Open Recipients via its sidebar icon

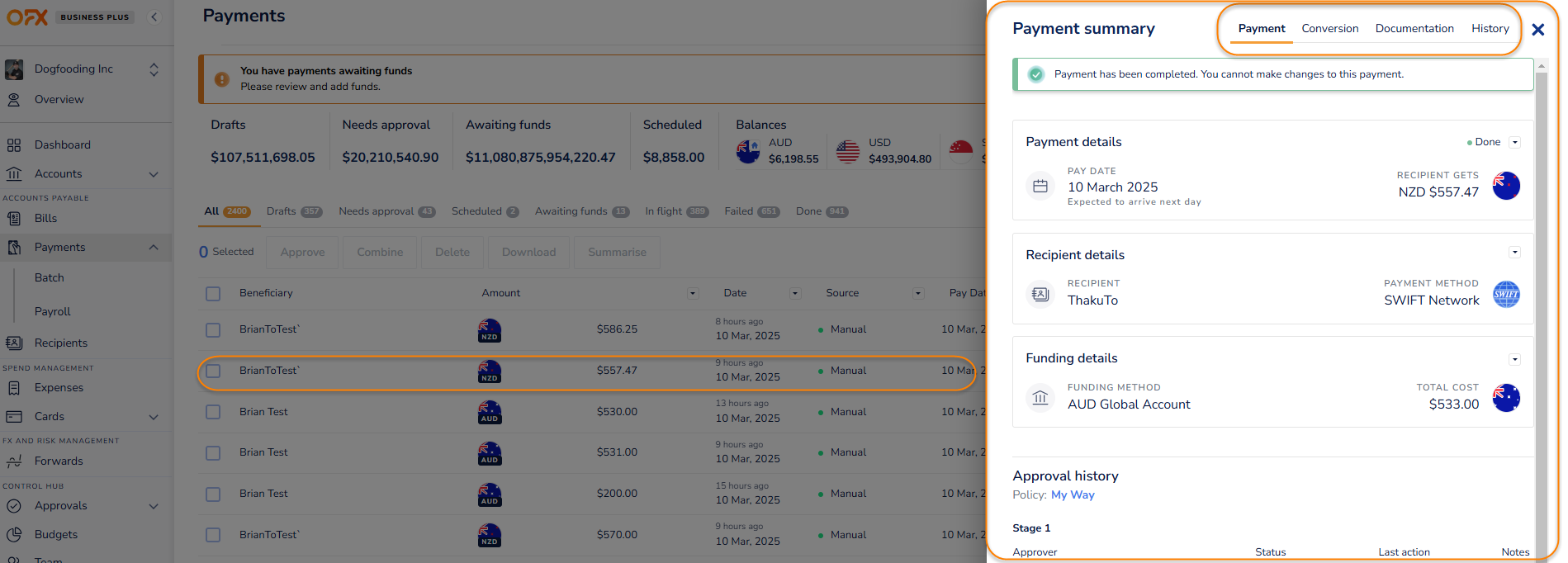(x=14, y=343)
